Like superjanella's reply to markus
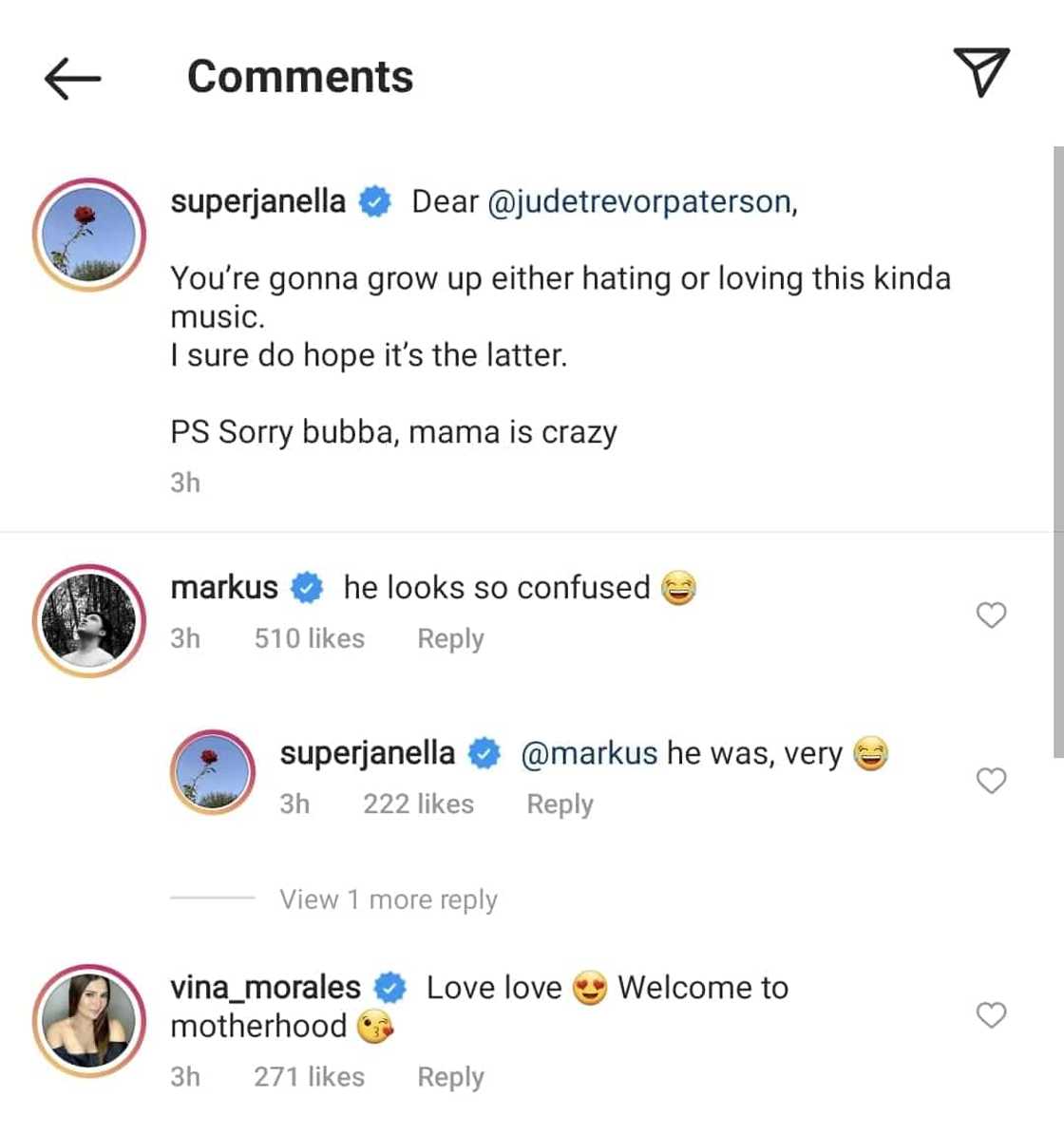Screen dimensions: 1064x1135 pyautogui.click(x=991, y=781)
